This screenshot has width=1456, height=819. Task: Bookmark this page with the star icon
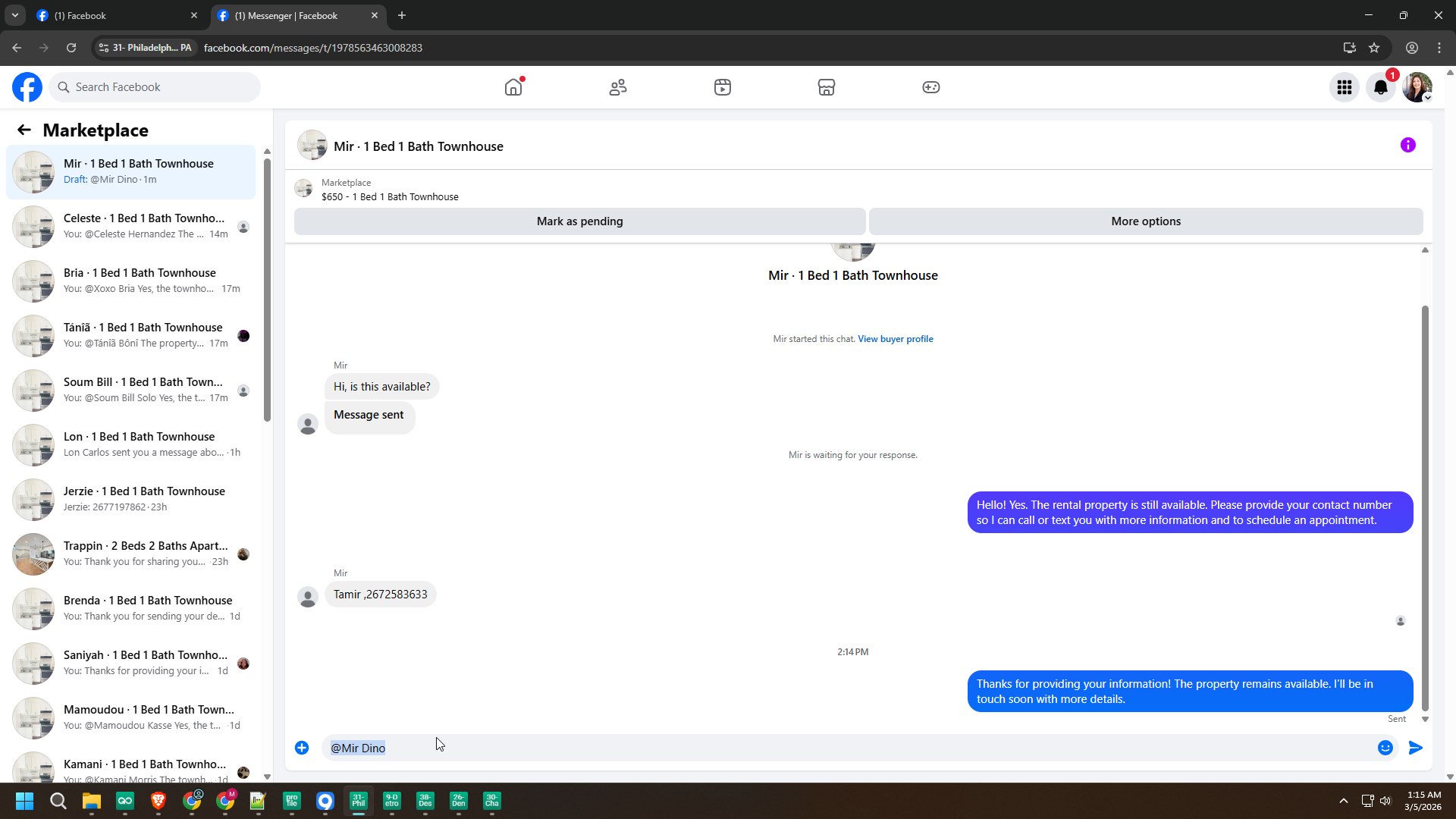pos(1374,48)
